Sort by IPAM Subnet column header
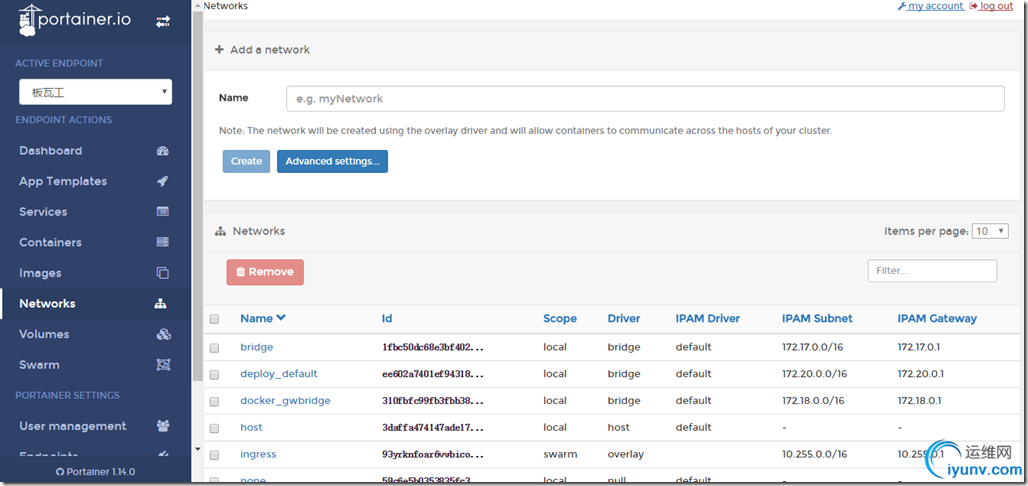 coord(818,319)
